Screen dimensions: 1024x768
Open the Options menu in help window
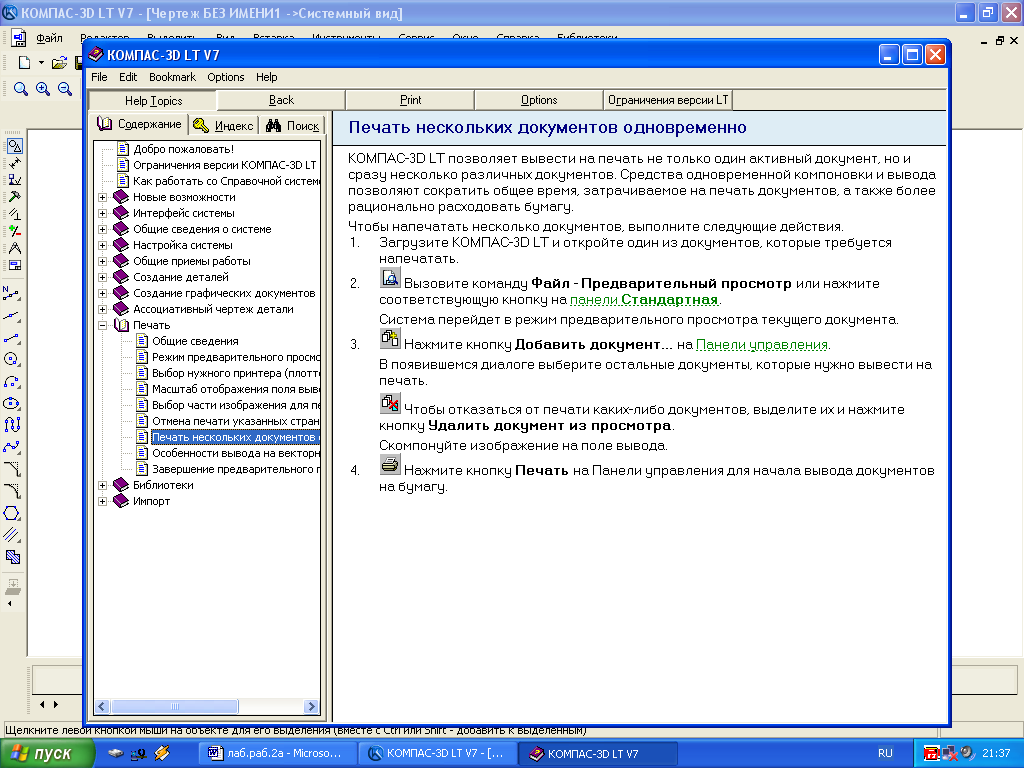(x=225, y=77)
